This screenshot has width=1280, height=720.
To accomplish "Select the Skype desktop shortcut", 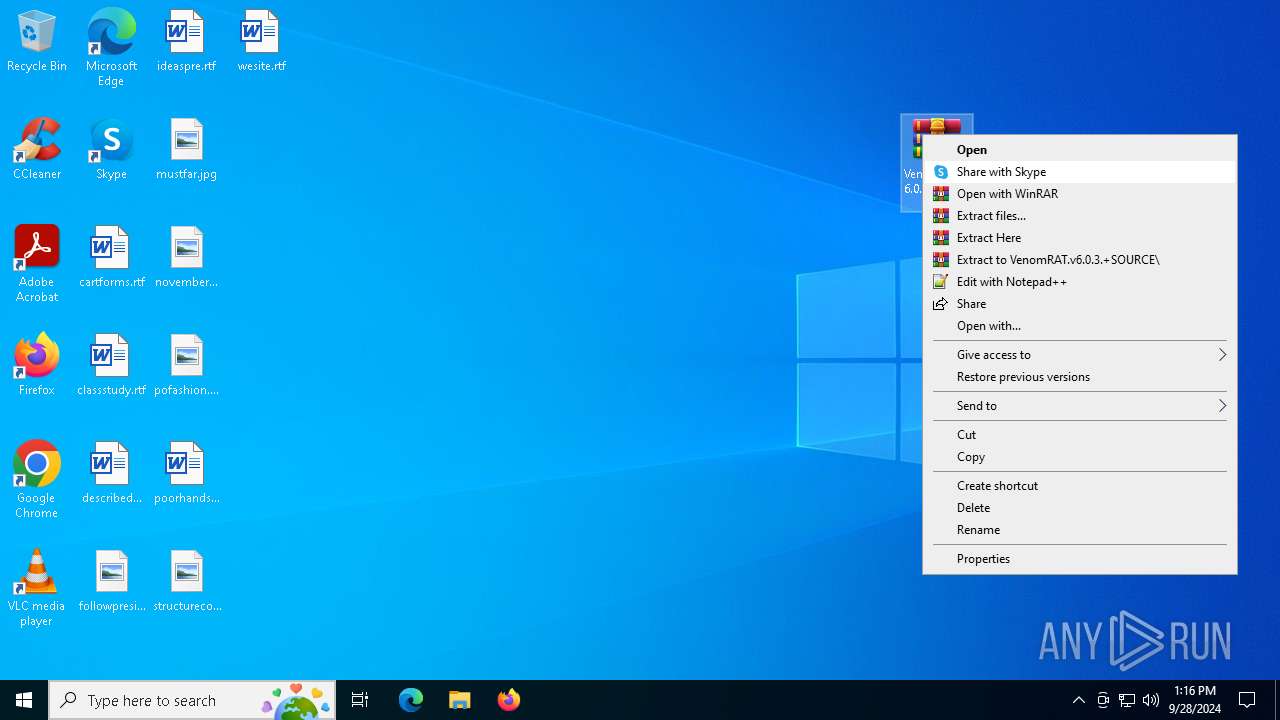I will click(x=111, y=149).
